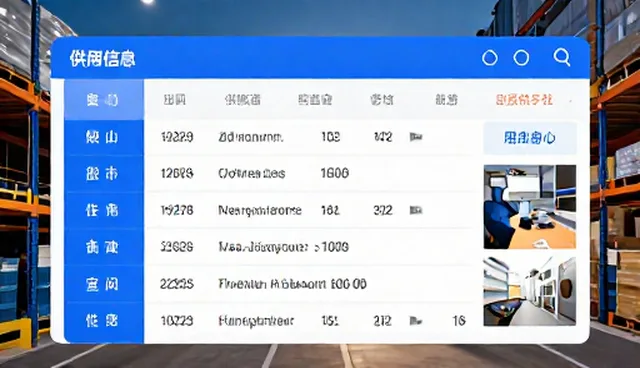Click the flag icon in the row starting 19278
The width and height of the screenshot is (640, 368).
tap(416, 210)
